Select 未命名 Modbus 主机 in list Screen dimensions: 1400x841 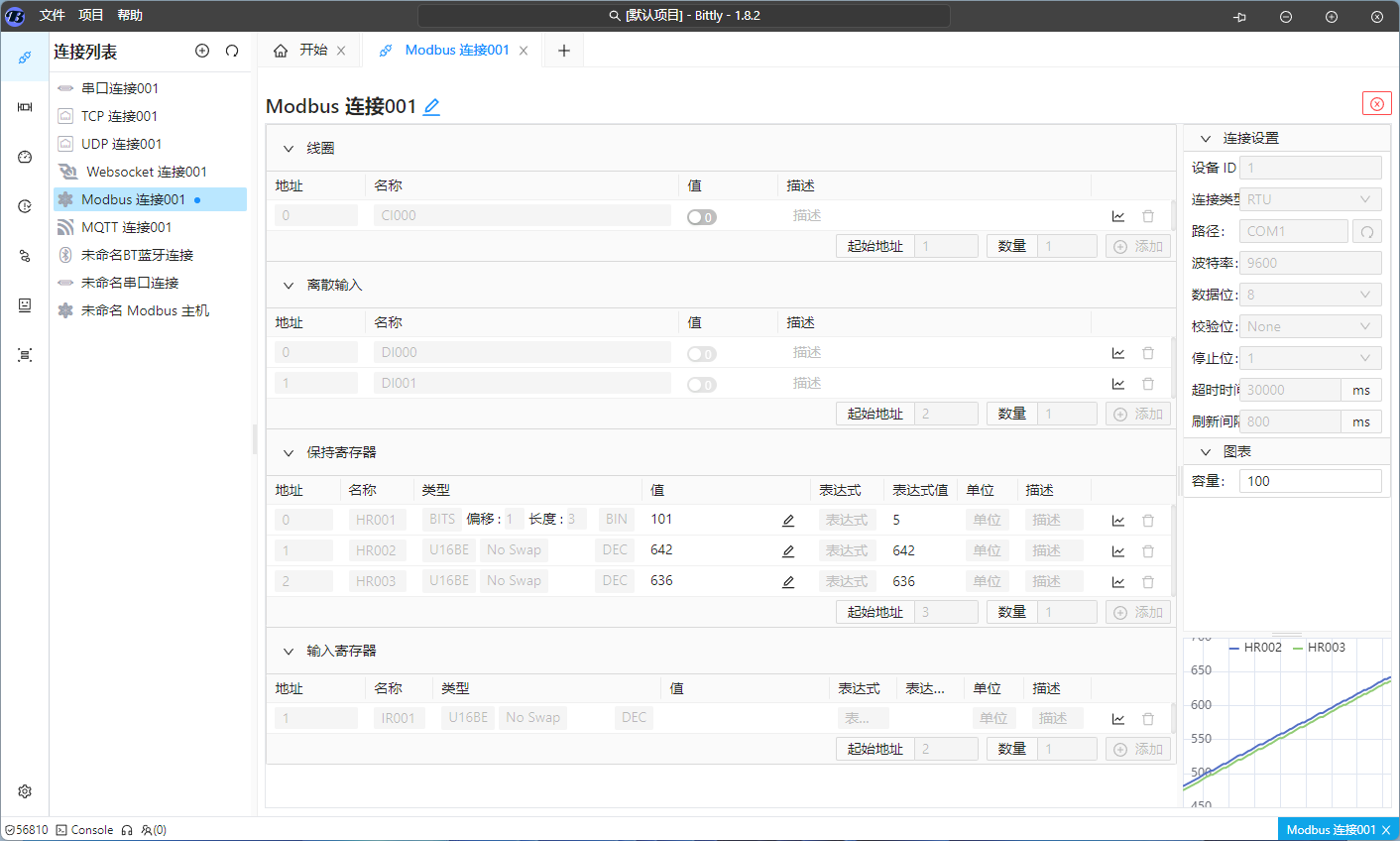coord(151,310)
